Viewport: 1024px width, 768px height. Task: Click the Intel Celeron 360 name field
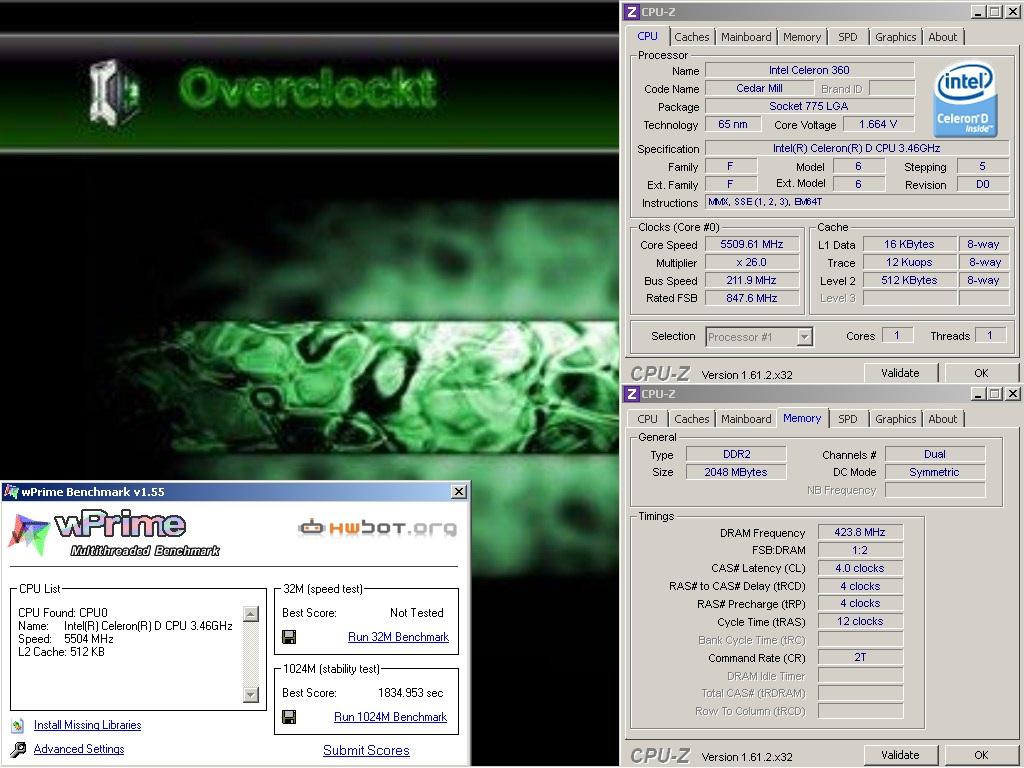(x=809, y=70)
